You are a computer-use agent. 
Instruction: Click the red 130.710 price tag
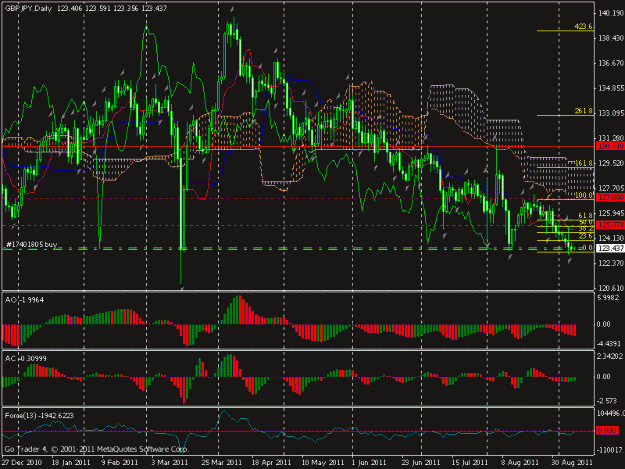610,146
